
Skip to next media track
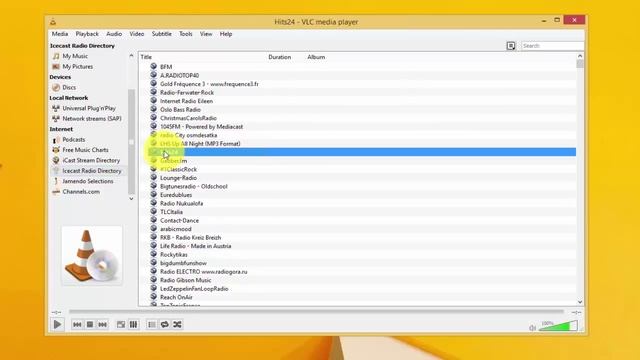102,324
